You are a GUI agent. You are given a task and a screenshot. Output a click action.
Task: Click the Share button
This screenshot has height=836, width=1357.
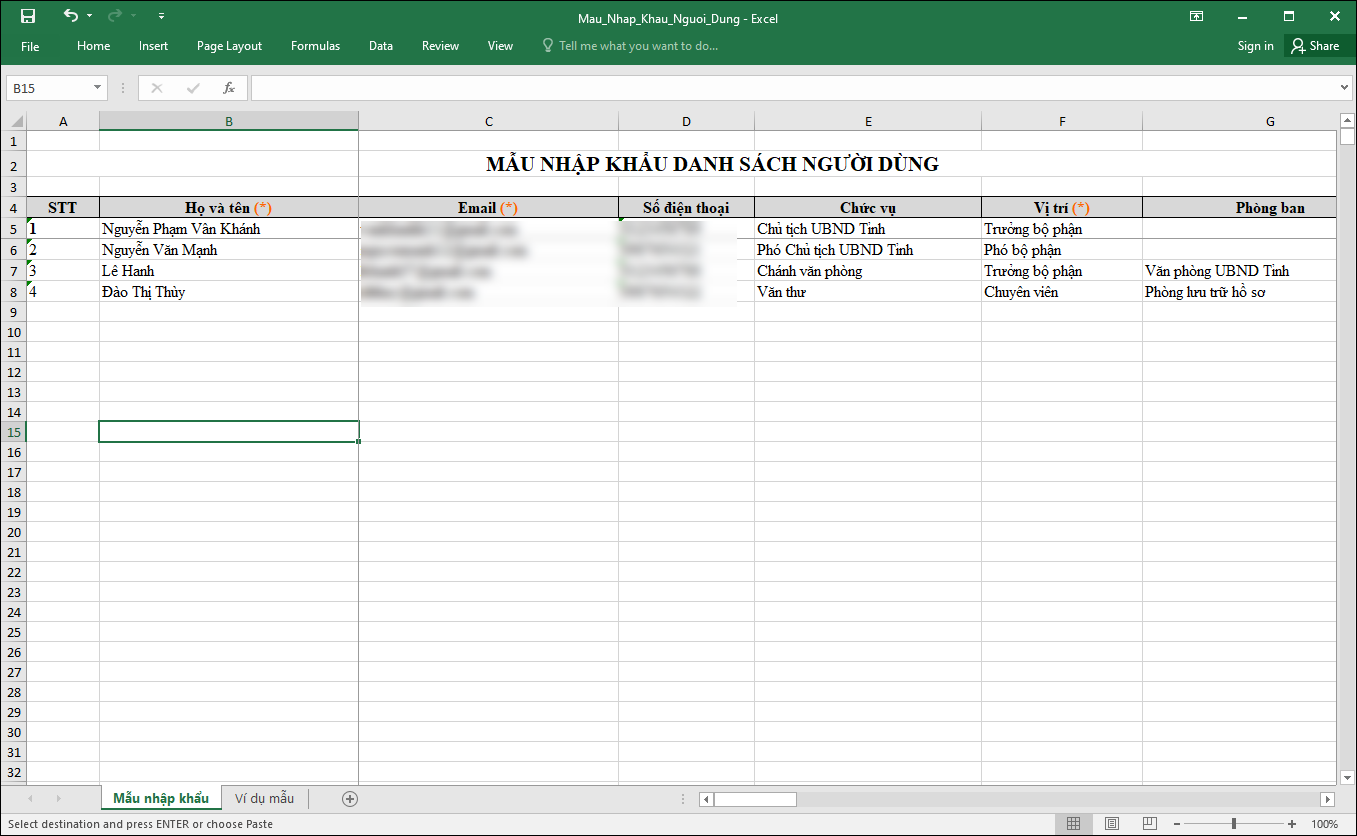[1314, 46]
